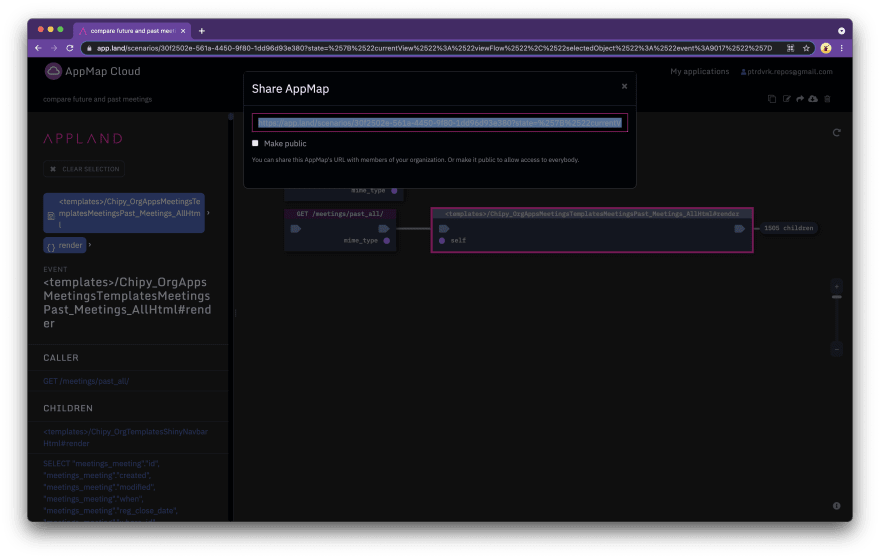The width and height of the screenshot is (880, 558).
Task: Click the output port of GET past_all node
Action: [384, 228]
